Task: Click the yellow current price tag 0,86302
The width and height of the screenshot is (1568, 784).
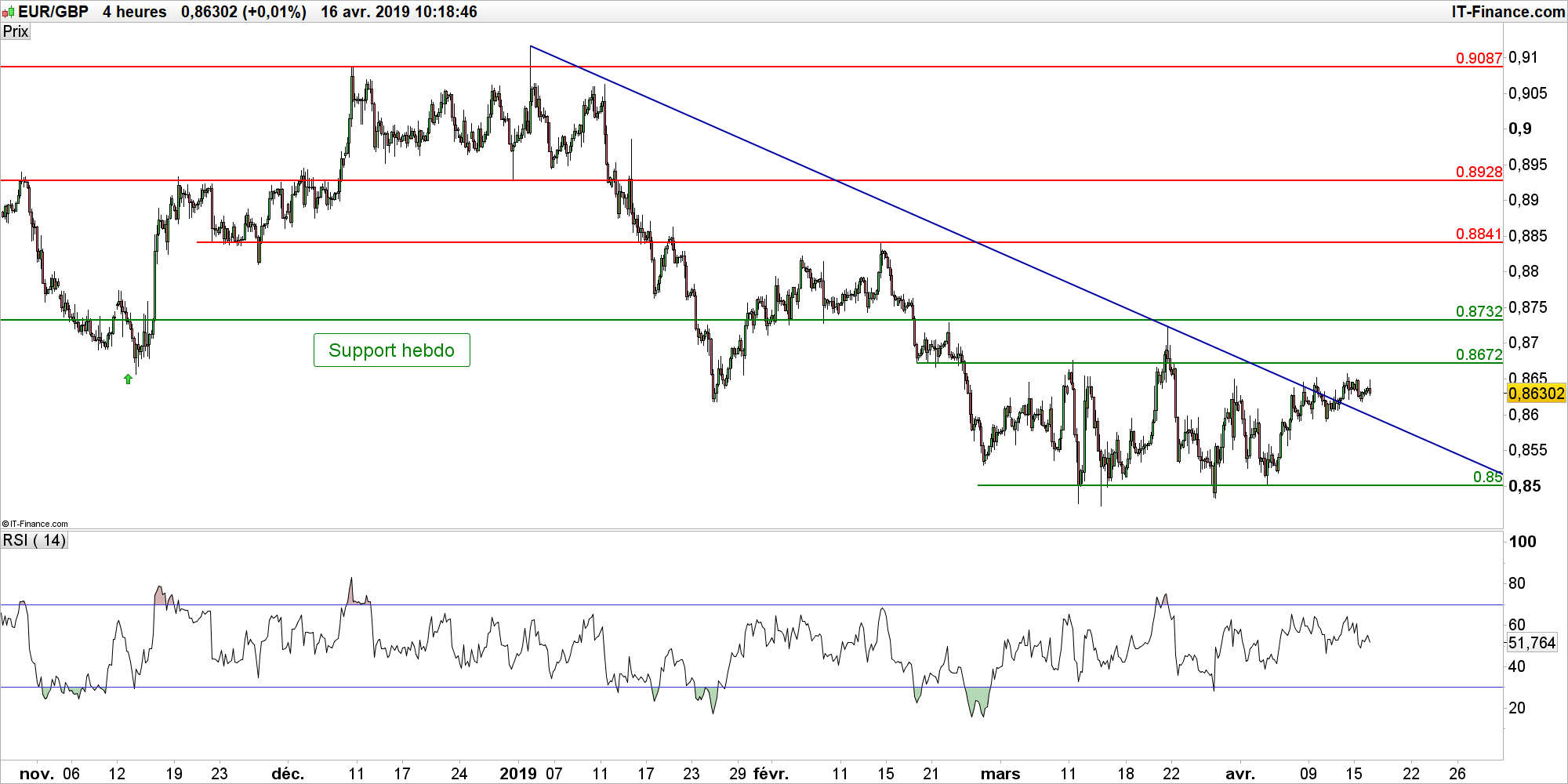Action: [1537, 394]
